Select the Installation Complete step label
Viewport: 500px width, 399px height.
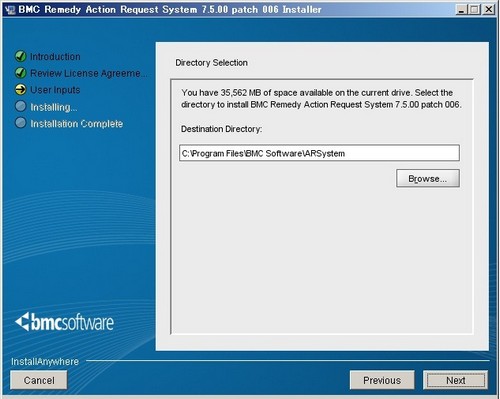pos(77,124)
